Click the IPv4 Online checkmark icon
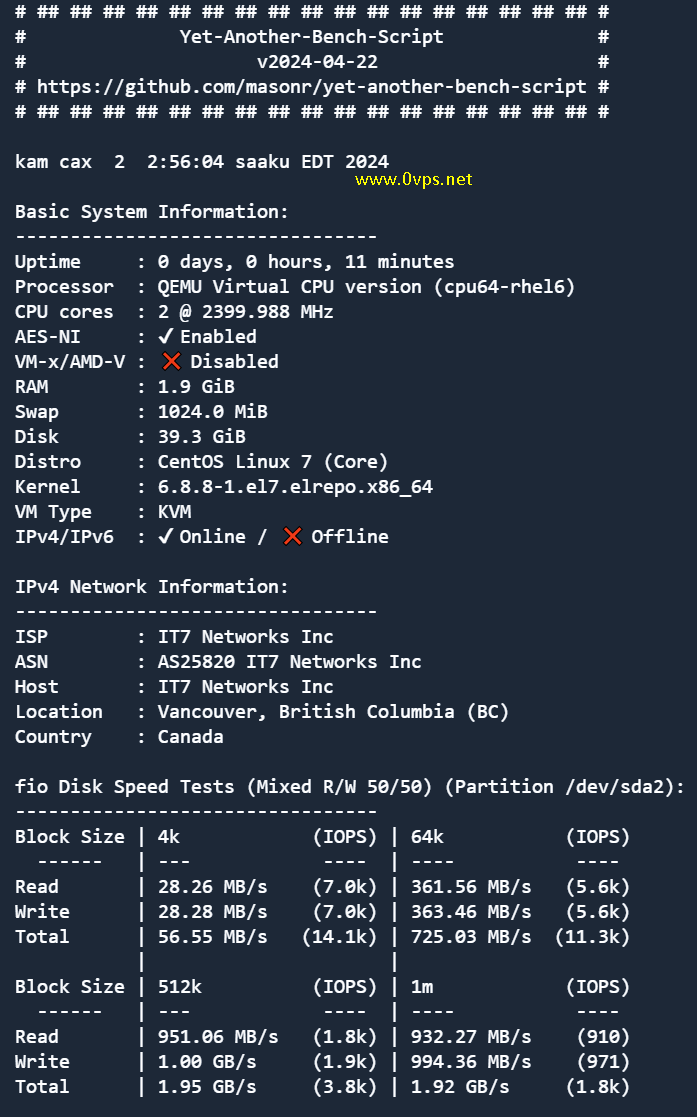Viewport: 697px width, 1117px height. [165, 536]
